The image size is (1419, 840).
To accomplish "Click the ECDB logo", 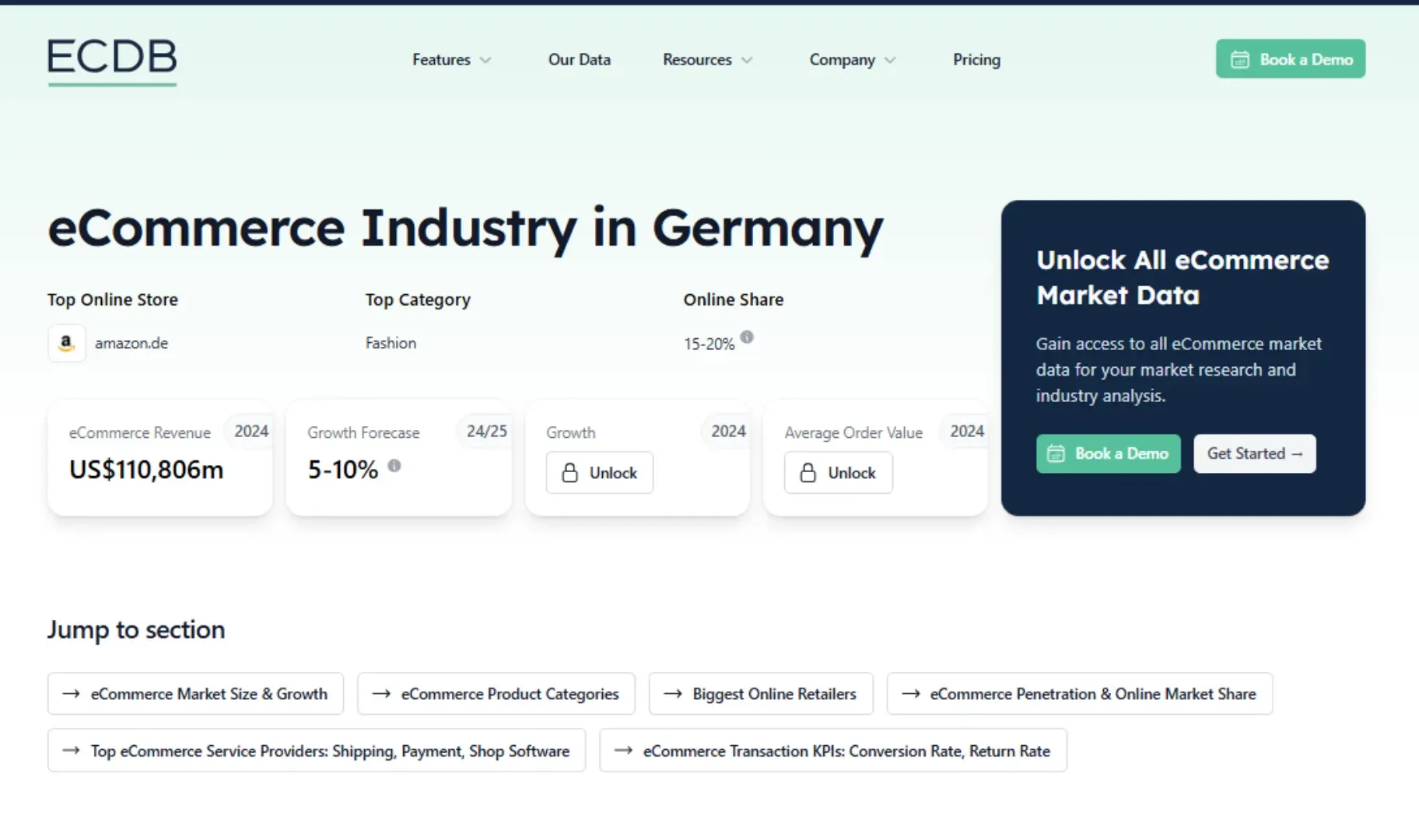I will pos(112,61).
